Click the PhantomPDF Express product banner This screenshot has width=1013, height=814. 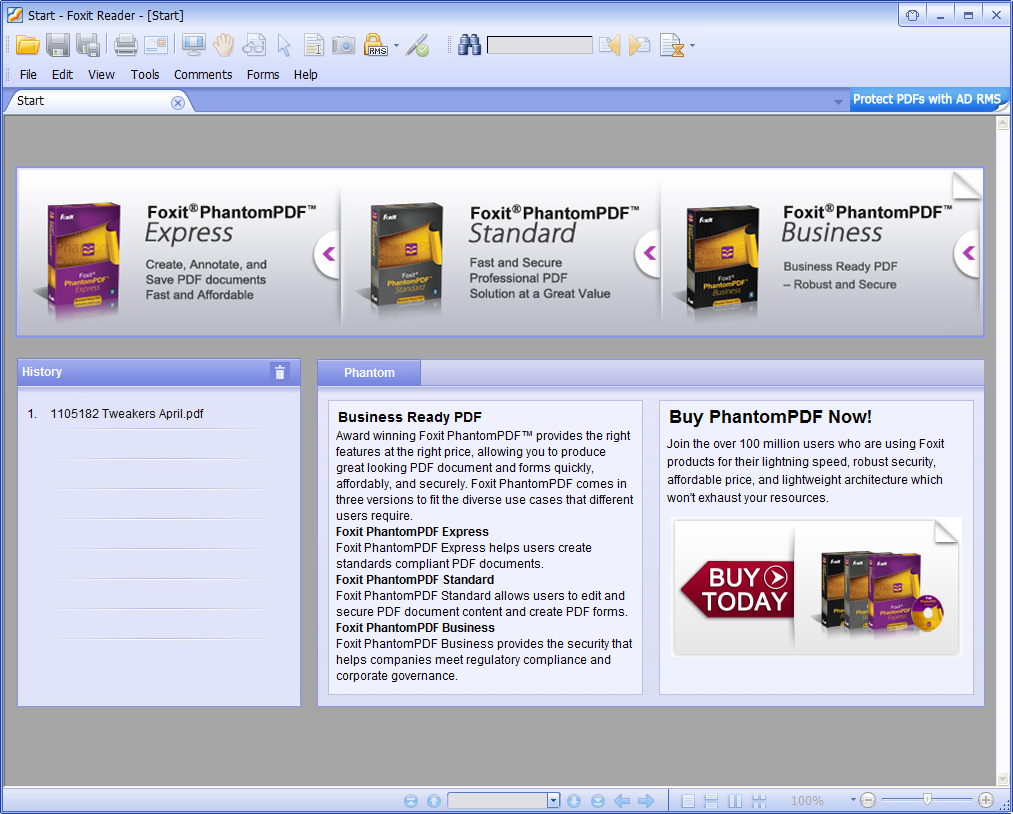179,252
